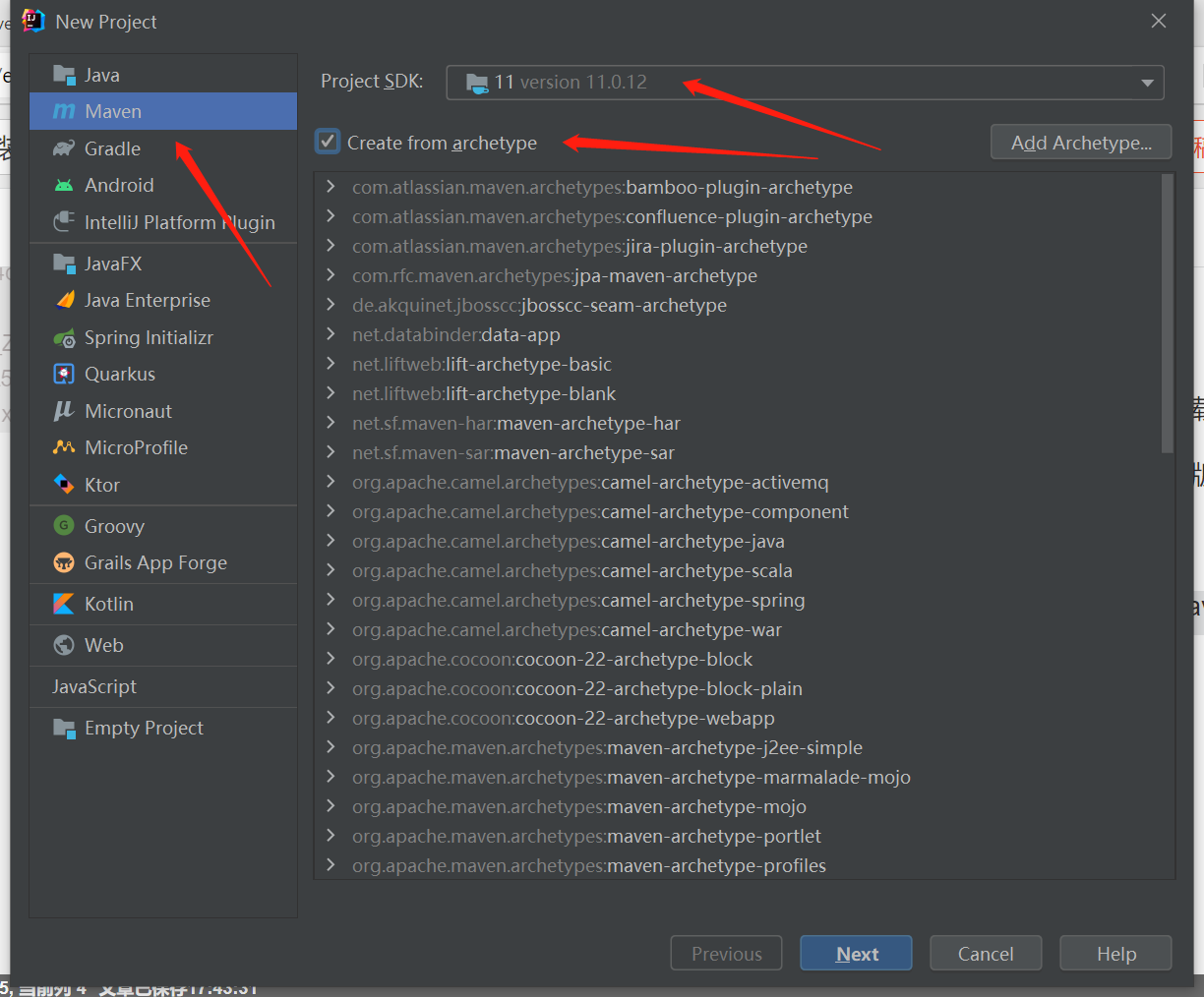
Task: Click the SDK folder icon in dropdown
Action: (477, 83)
